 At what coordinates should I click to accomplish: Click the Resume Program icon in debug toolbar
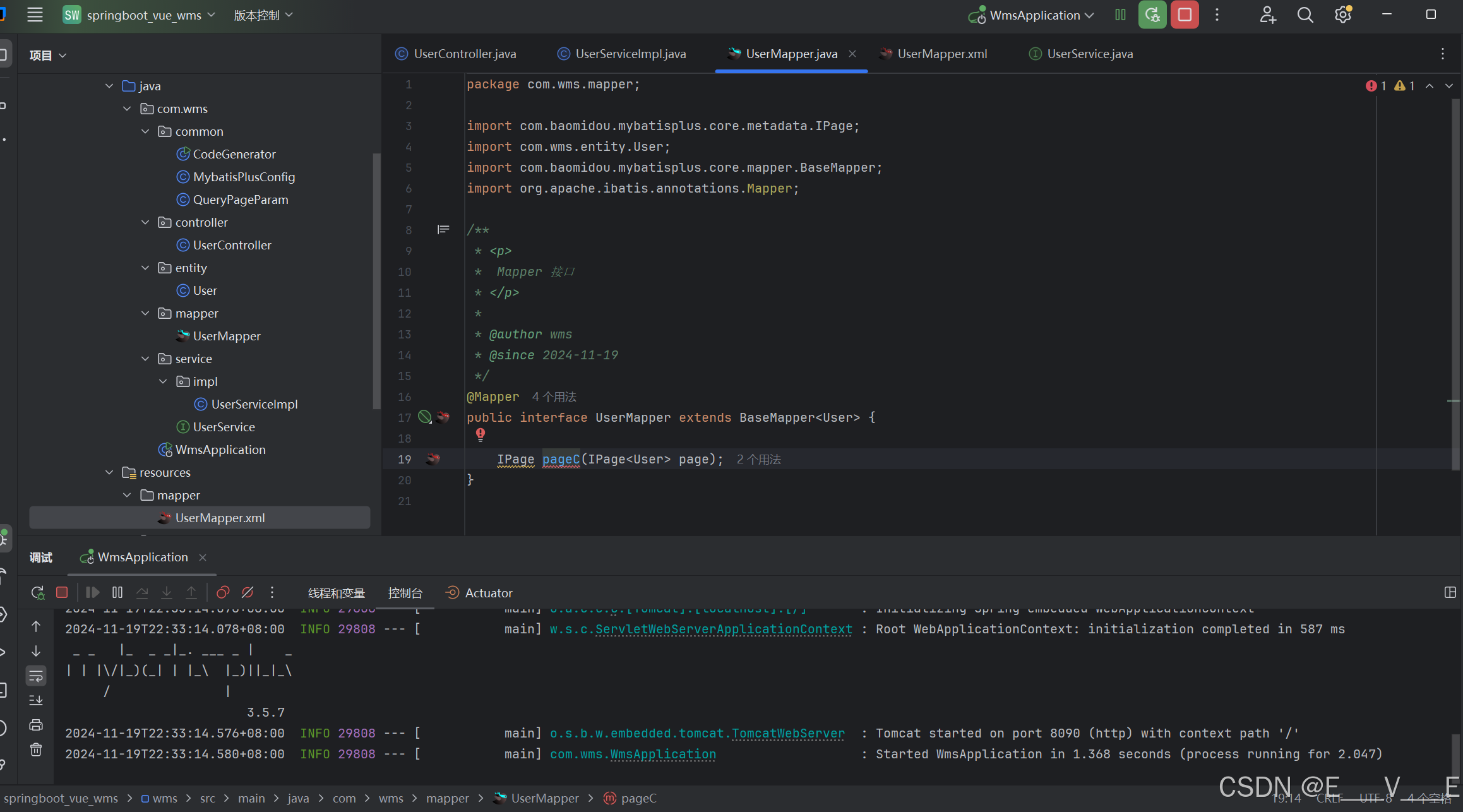pos(92,592)
